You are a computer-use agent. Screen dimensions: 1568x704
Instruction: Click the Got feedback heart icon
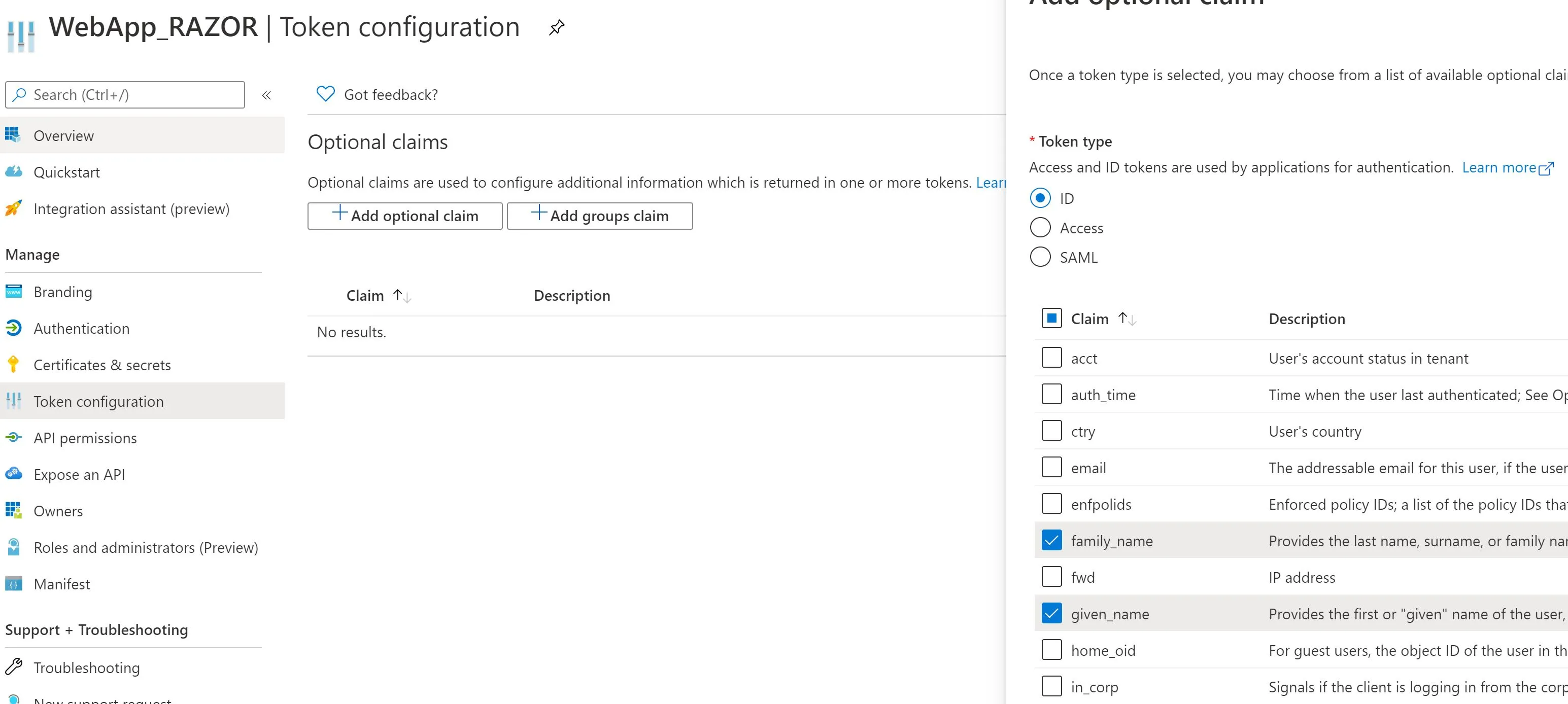tap(326, 94)
